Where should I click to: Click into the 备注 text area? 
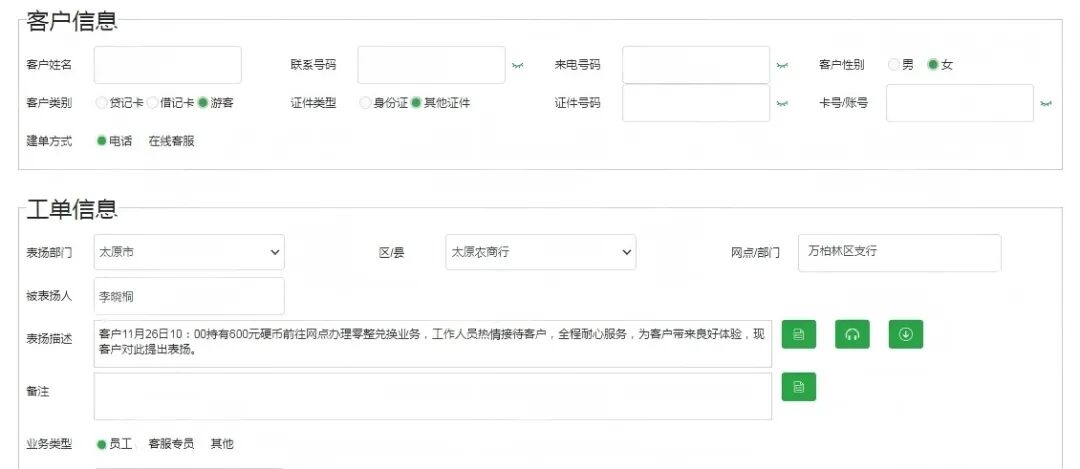(432, 396)
